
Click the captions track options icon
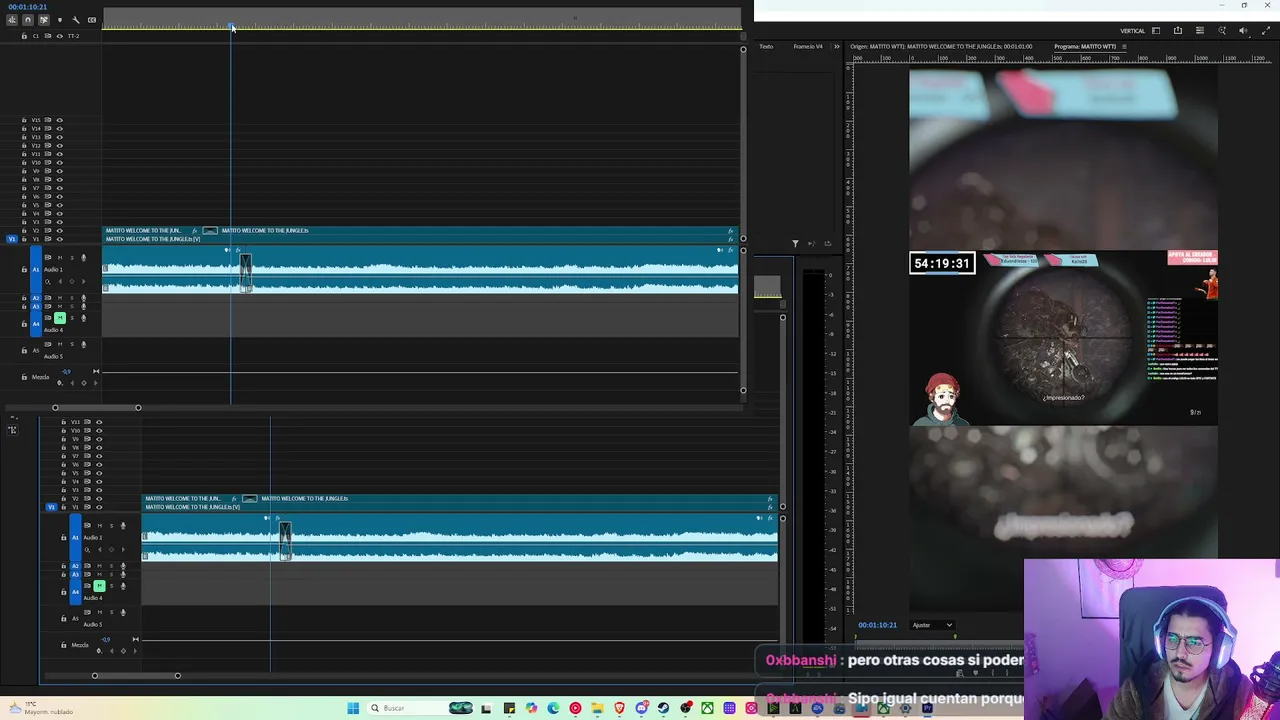coord(92,20)
